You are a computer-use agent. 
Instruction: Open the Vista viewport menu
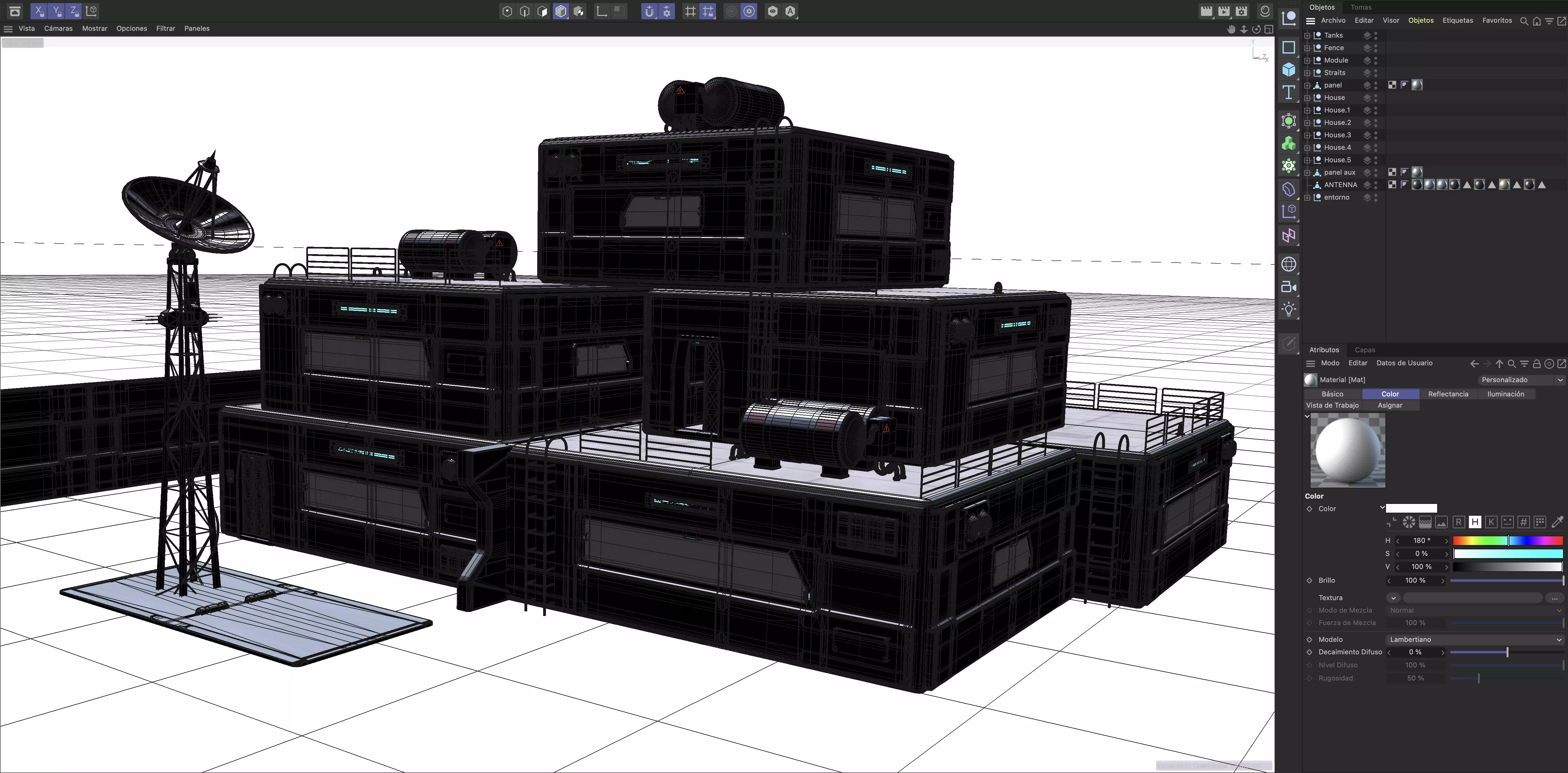[27, 29]
